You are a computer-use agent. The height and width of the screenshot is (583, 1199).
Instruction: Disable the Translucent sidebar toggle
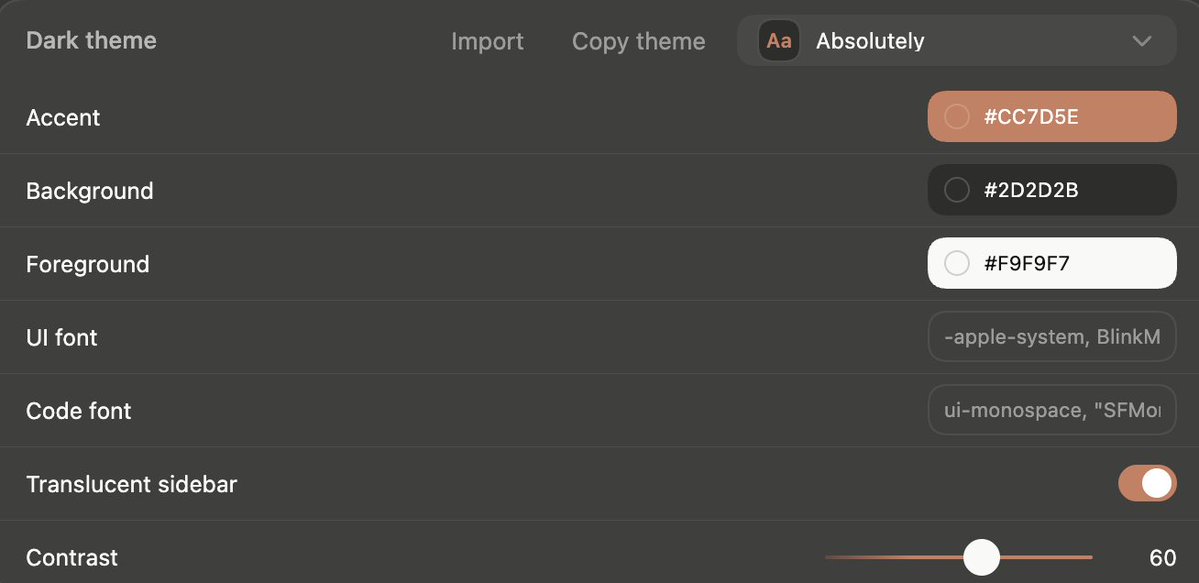click(1147, 484)
